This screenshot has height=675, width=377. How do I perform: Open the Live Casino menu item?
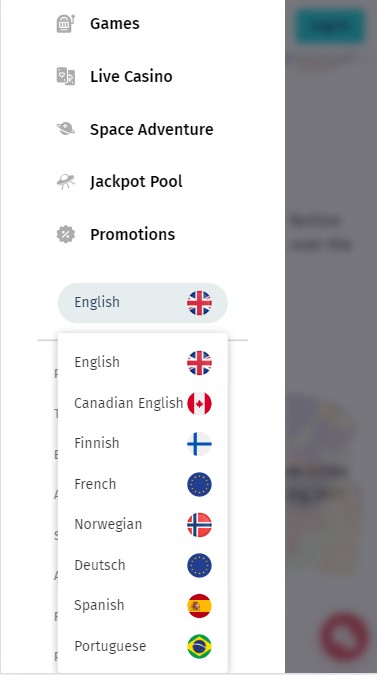(131, 76)
